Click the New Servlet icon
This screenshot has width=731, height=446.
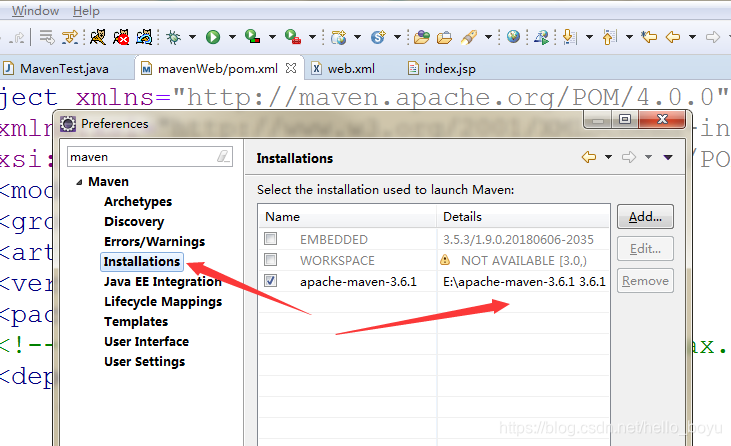point(379,37)
